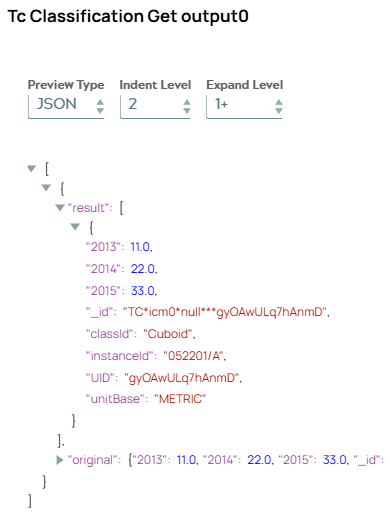Select the value 22.0 in result
Image resolution: width=390 pixels, height=518 pixels.
pos(143,269)
